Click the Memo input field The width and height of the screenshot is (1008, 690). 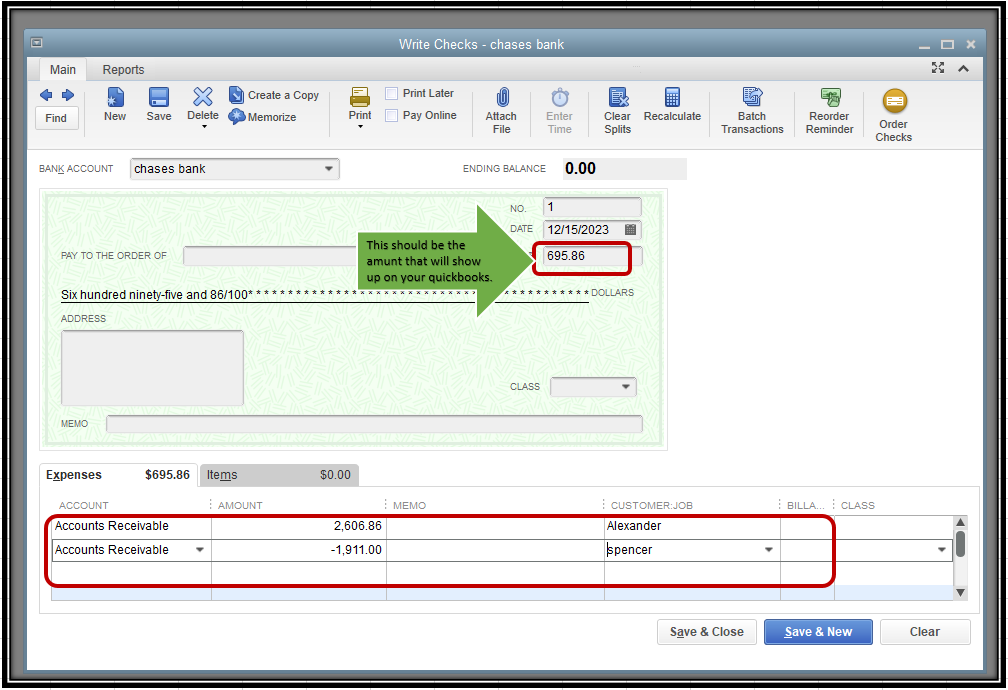click(x=374, y=424)
